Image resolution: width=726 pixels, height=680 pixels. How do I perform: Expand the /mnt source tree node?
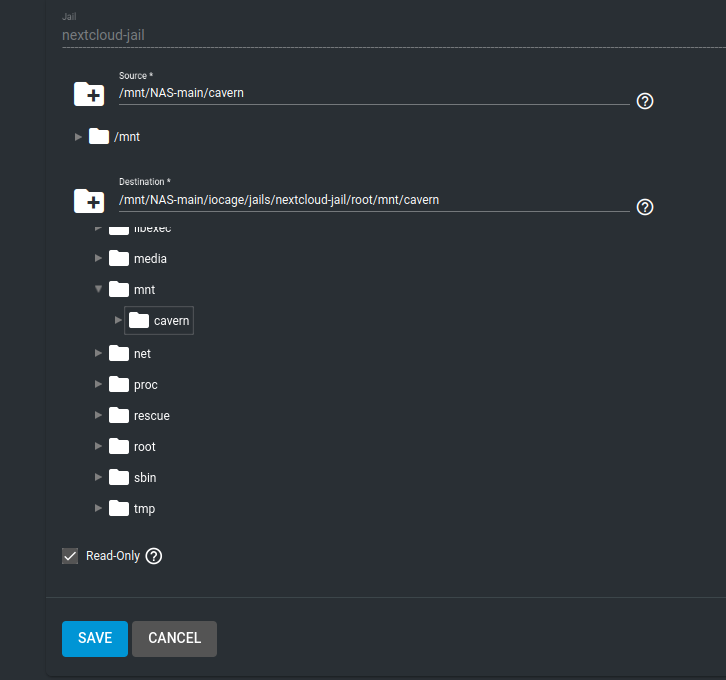coord(79,137)
